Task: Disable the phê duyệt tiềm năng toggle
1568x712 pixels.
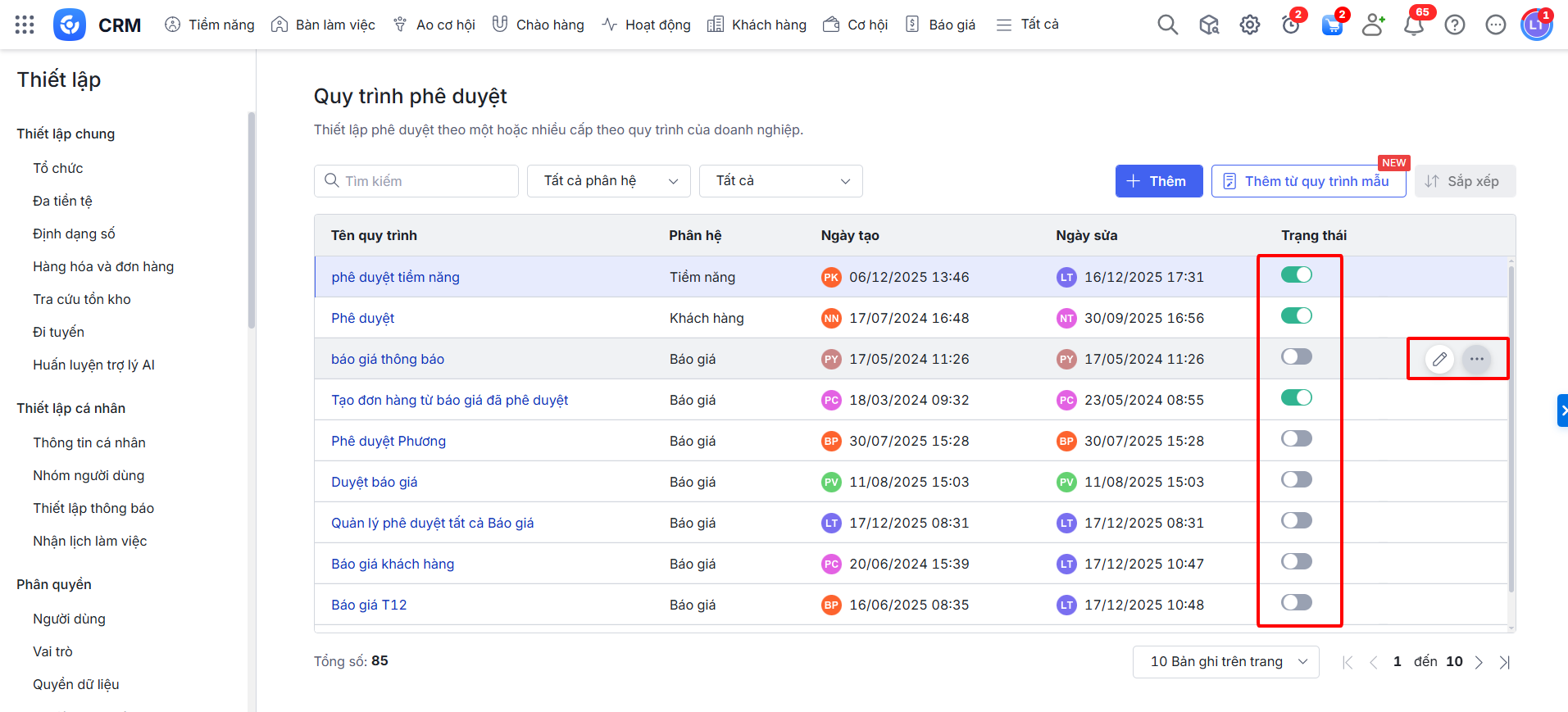Action: (1296, 275)
